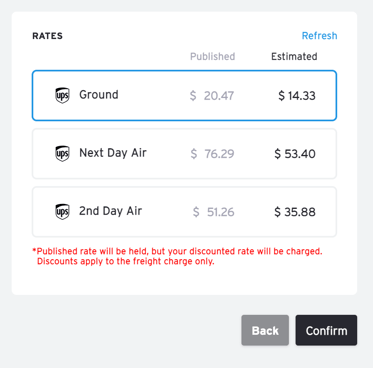373x368 pixels.
Task: Click the red published rate disclaimer text
Action: coord(177,256)
